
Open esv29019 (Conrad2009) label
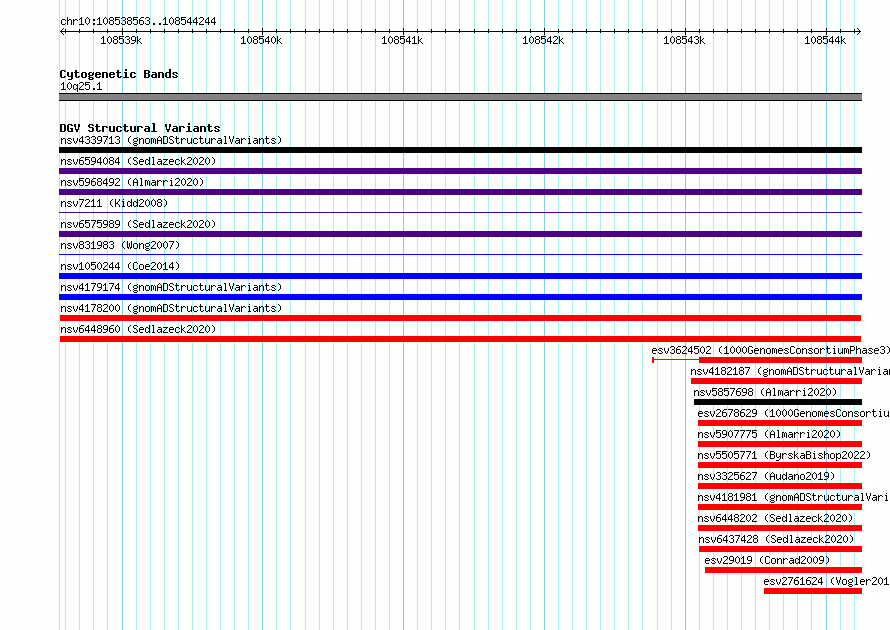click(767, 560)
